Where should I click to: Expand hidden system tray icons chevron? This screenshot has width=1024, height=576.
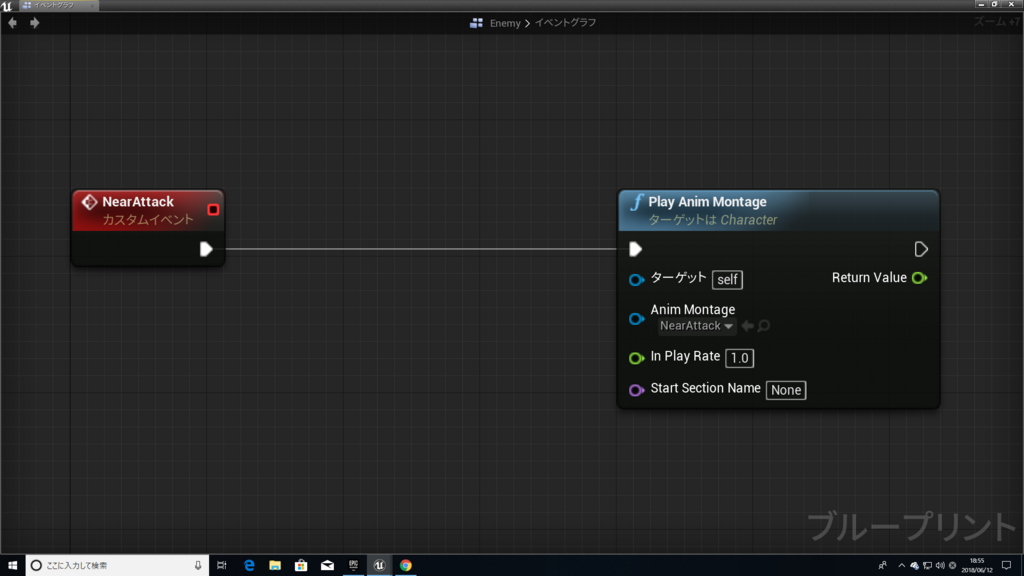[901, 566]
